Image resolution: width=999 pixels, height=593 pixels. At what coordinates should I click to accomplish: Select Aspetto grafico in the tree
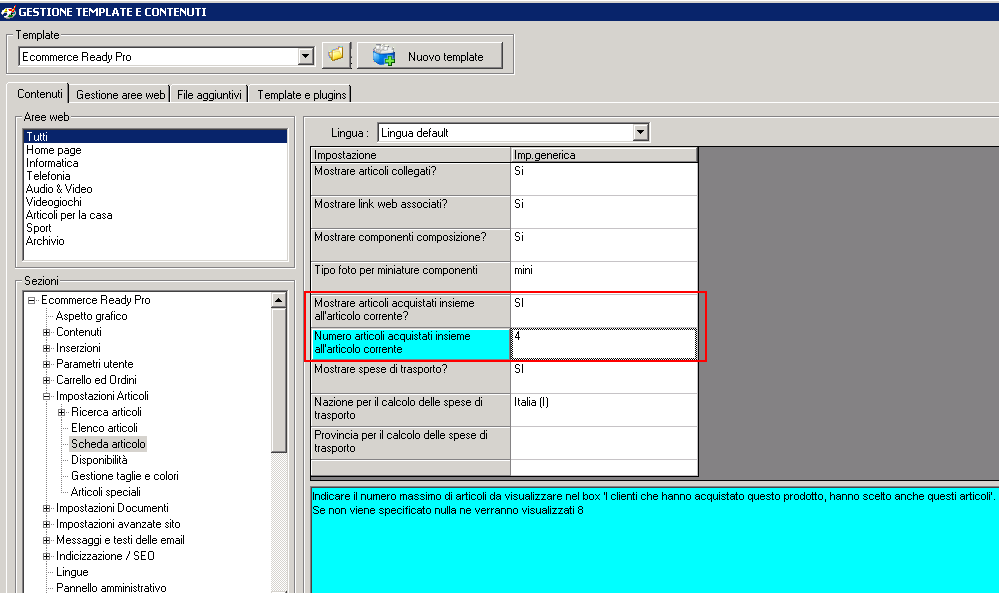pos(91,316)
